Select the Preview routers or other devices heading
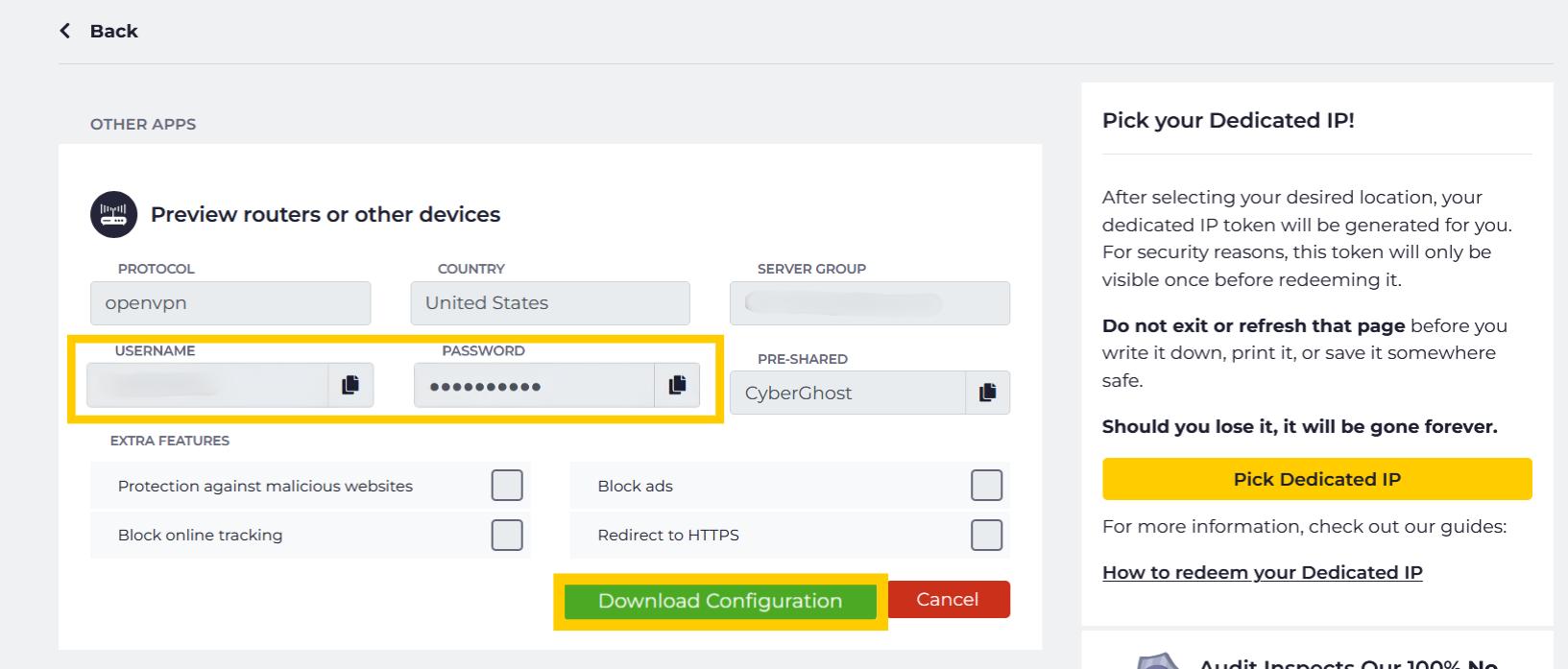Image resolution: width=1568 pixels, height=669 pixels. point(326,214)
